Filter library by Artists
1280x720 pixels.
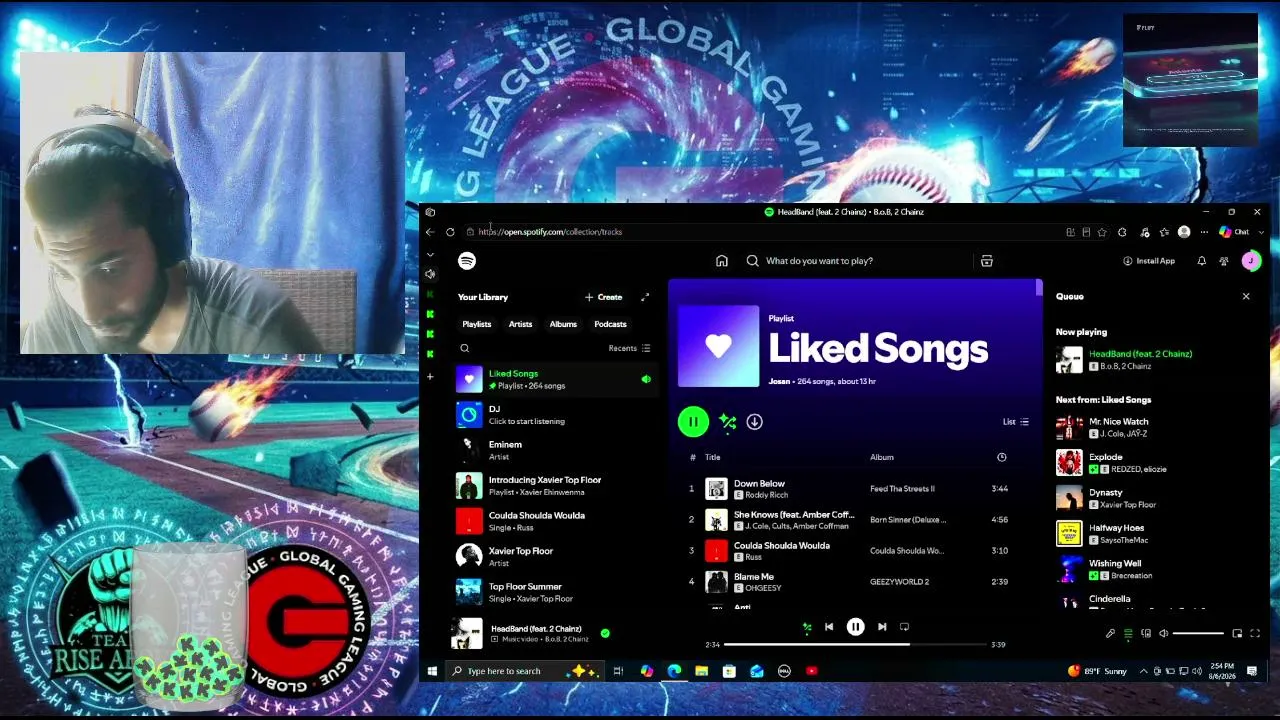point(520,324)
